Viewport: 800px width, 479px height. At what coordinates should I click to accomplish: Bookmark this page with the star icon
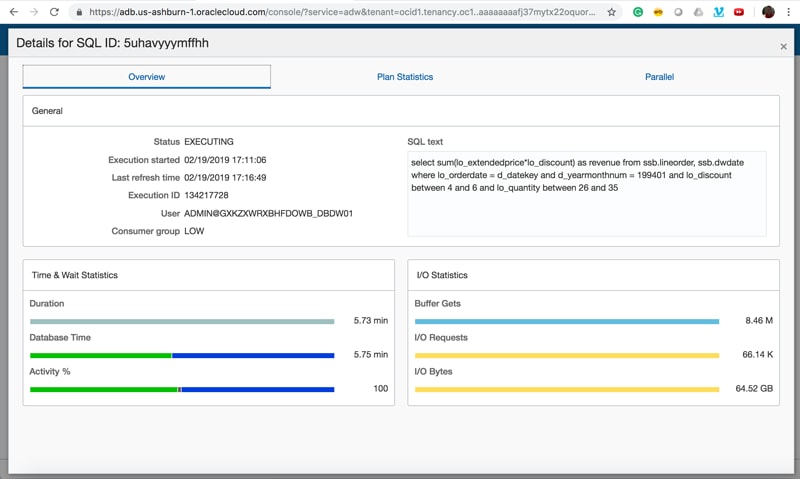[x=612, y=13]
